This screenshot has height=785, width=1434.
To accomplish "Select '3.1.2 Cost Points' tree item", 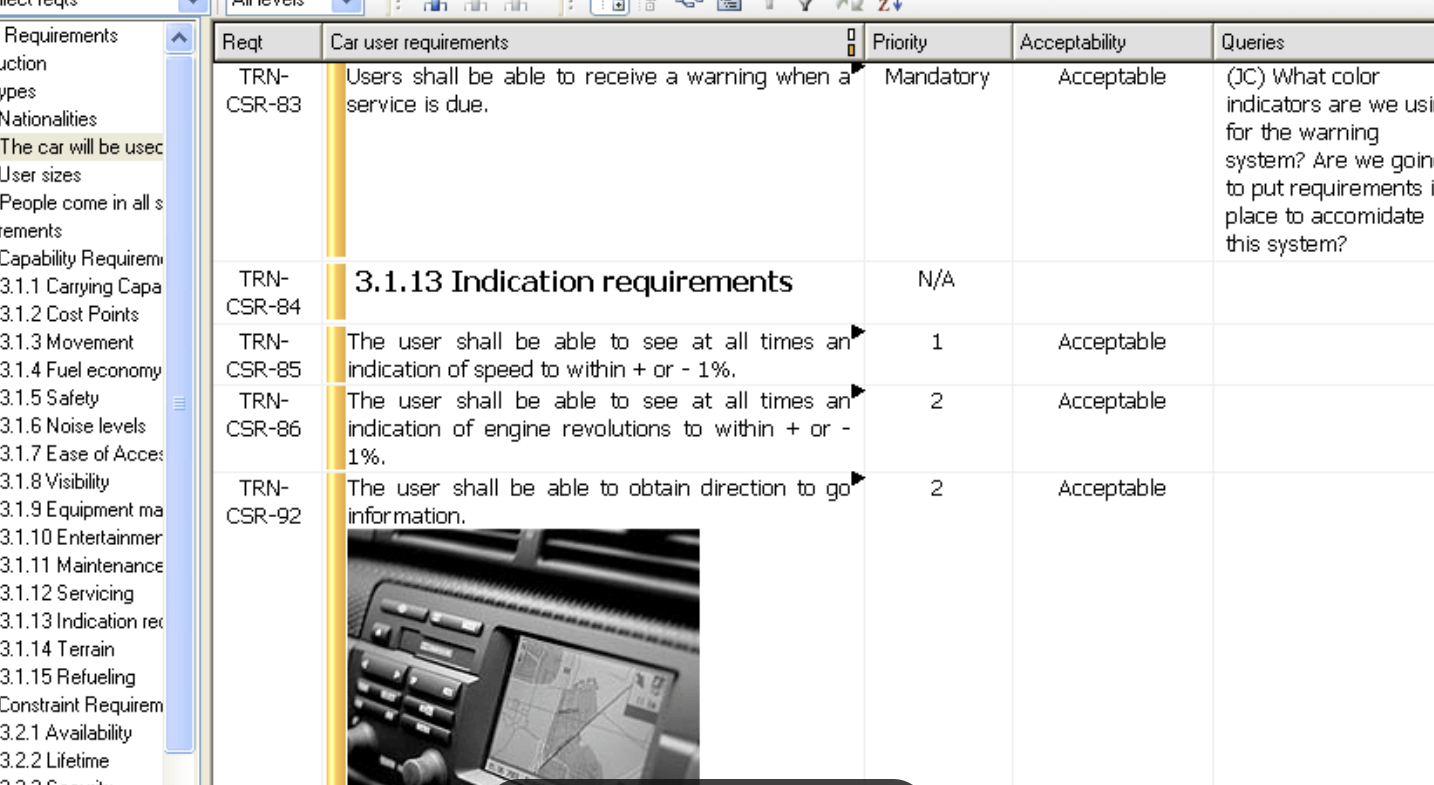I will (69, 314).
